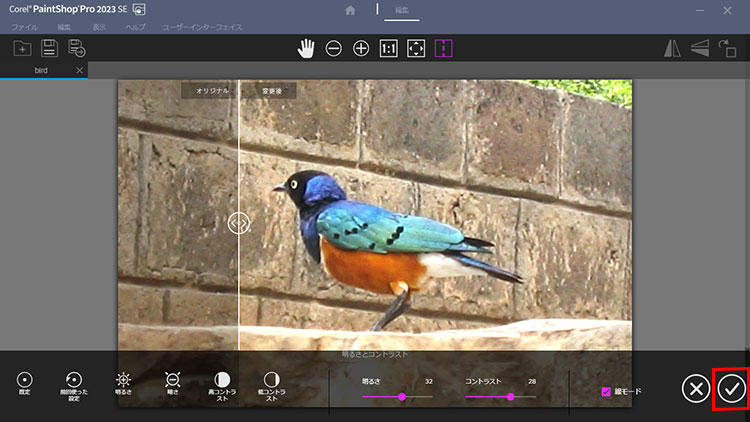Toggle the split before/after view icon
The width and height of the screenshot is (750, 422).
click(x=444, y=48)
